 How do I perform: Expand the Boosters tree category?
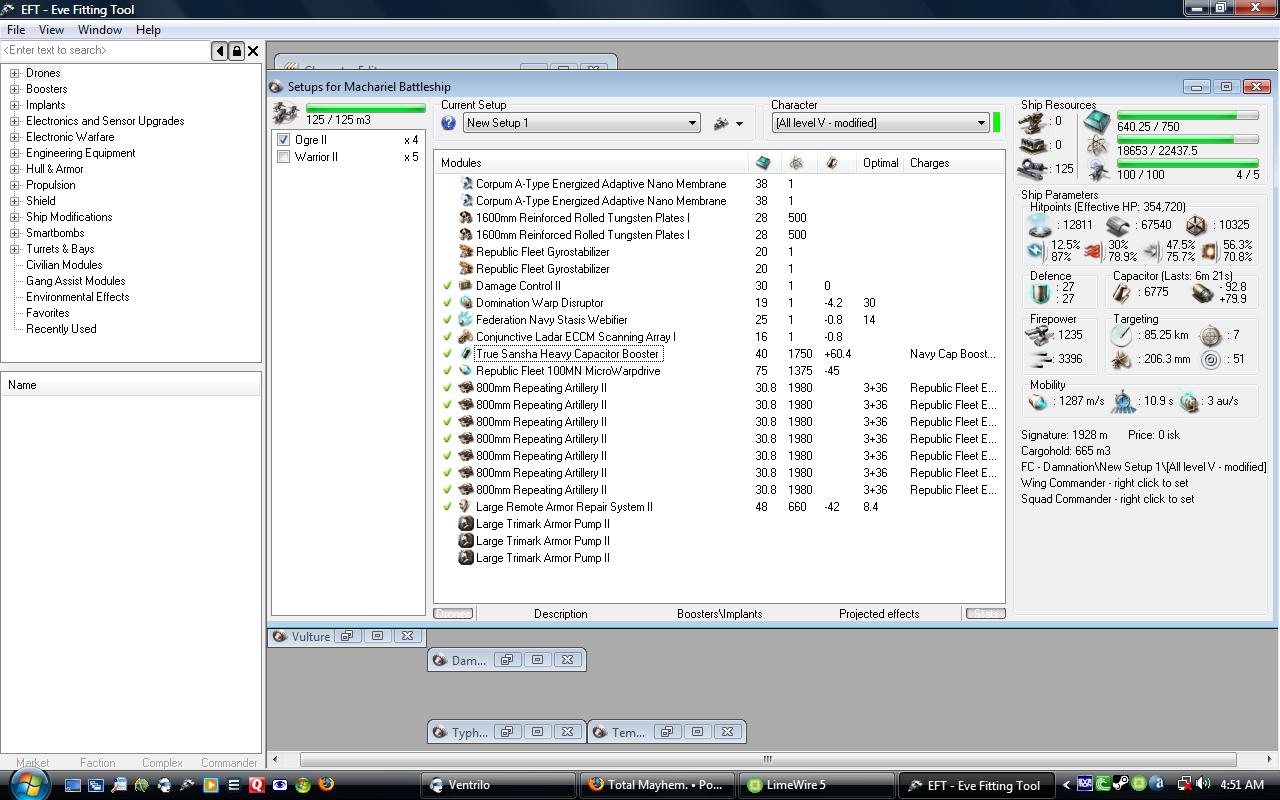15,89
